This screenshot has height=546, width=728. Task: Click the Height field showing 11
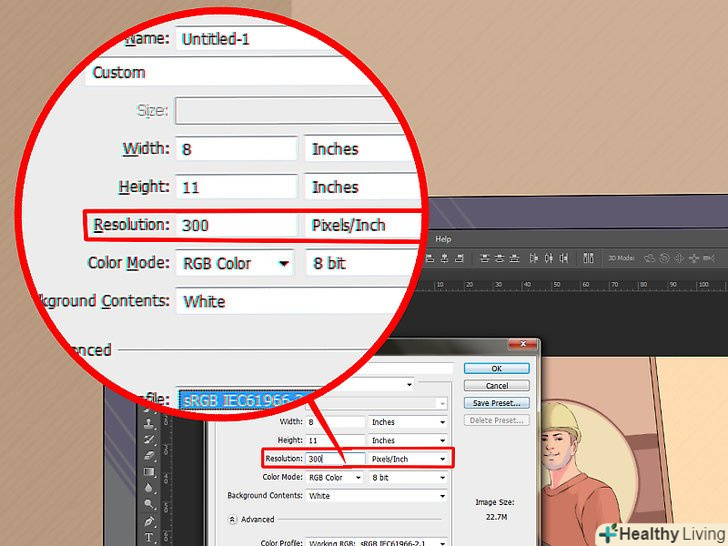pos(335,440)
